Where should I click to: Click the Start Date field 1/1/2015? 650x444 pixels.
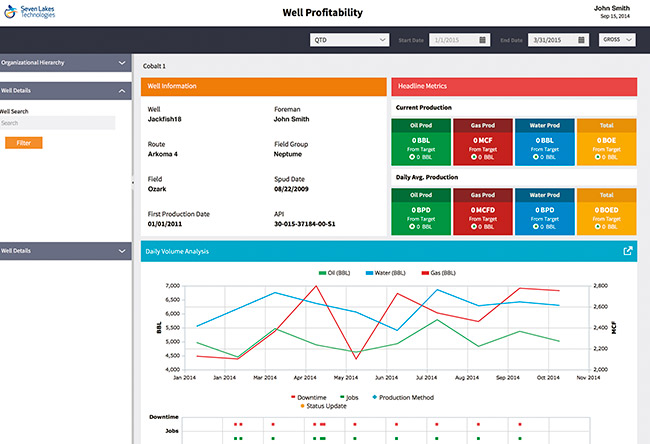(x=459, y=40)
